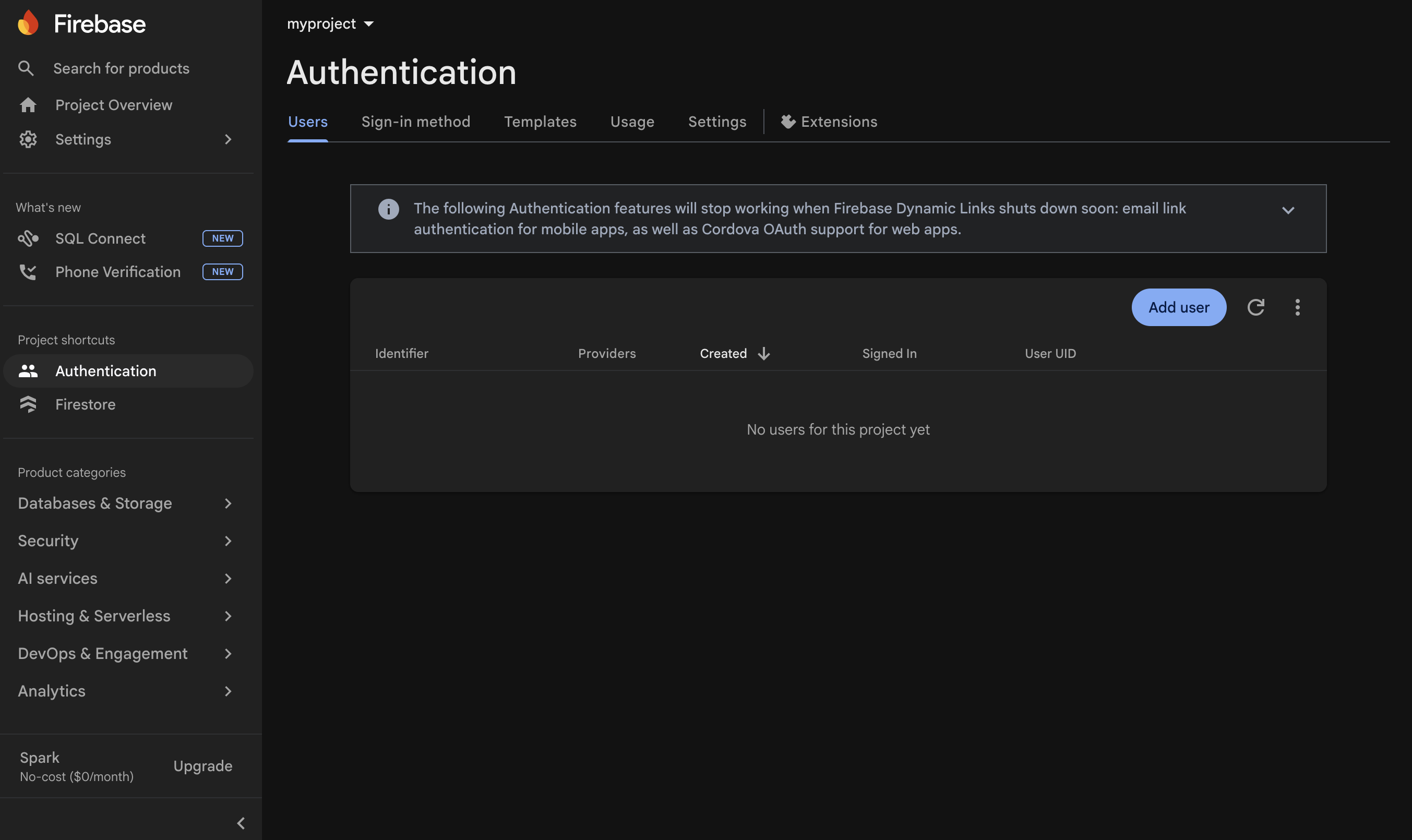Click the Authentication page heading
Viewport: 1412px width, 840px height.
[x=401, y=73]
